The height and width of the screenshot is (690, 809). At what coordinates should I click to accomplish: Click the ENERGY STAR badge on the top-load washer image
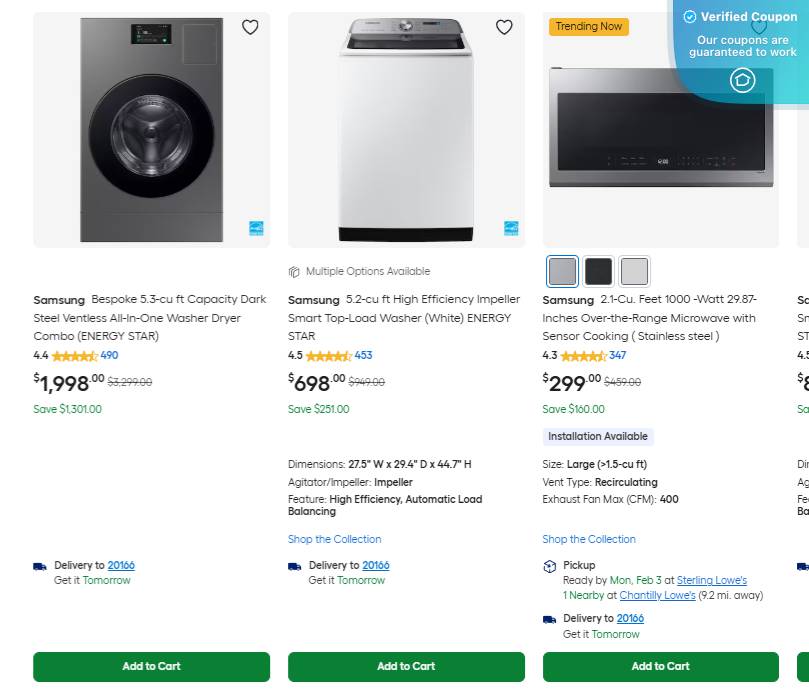[509, 229]
